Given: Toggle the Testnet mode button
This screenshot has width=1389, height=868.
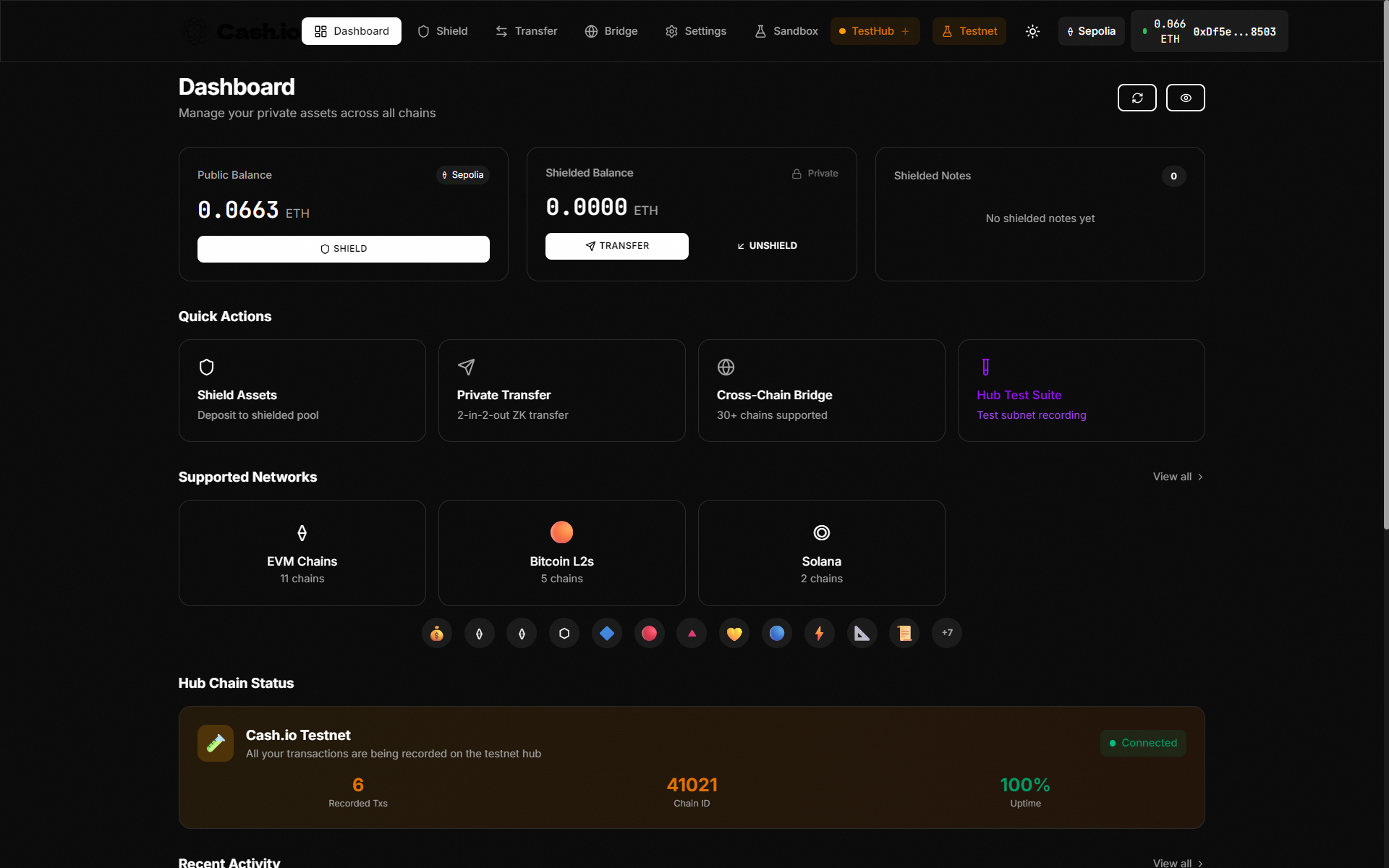Looking at the screenshot, I should (969, 31).
